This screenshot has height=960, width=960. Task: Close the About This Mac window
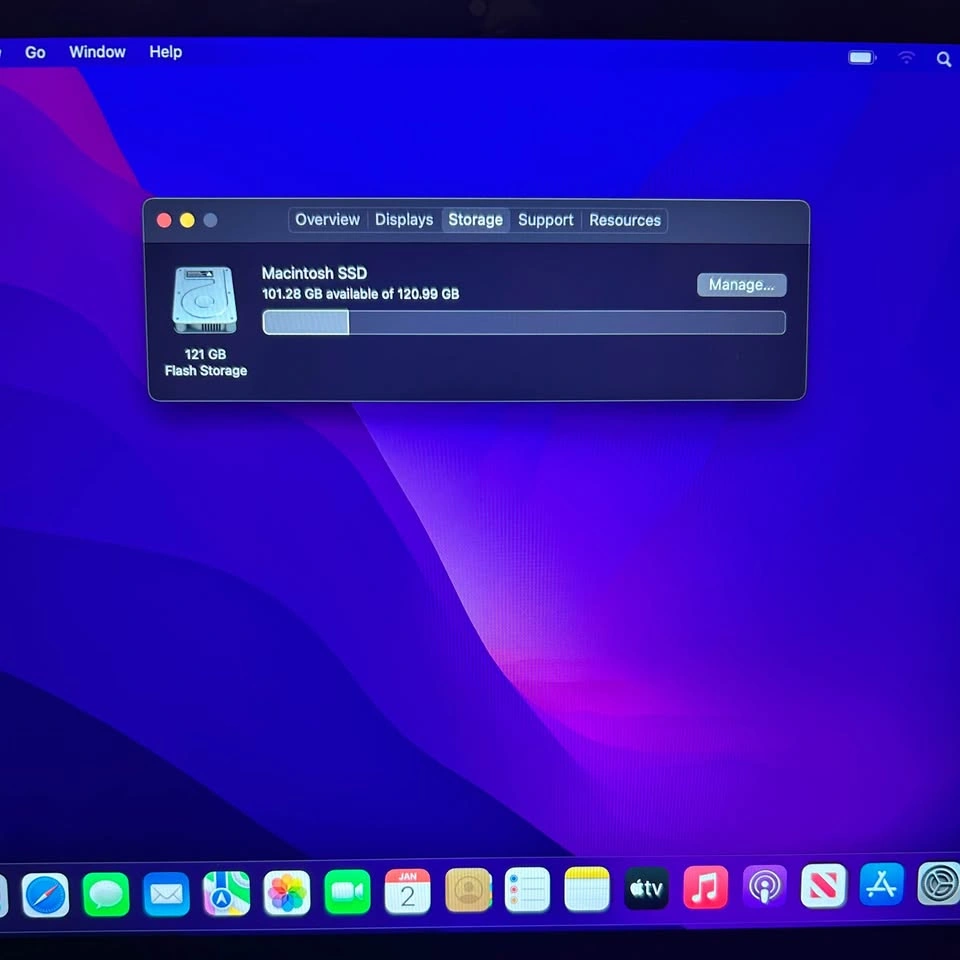click(164, 220)
